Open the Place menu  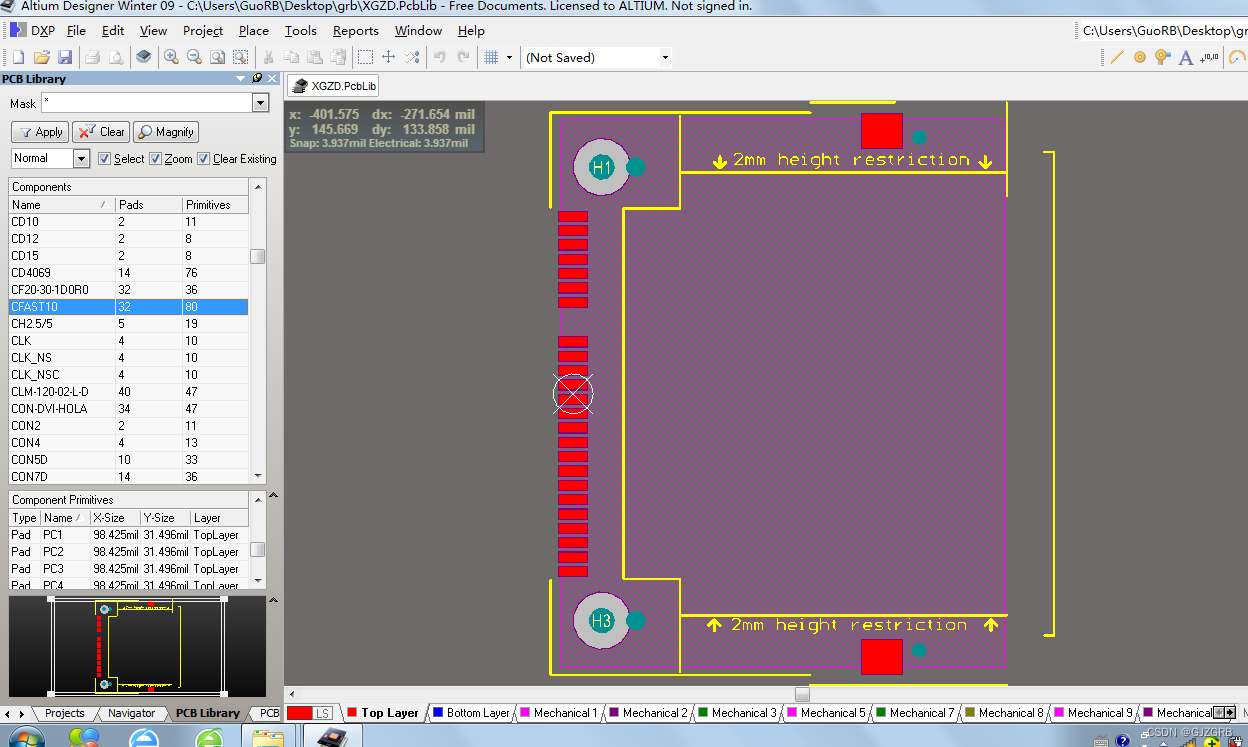tap(253, 30)
